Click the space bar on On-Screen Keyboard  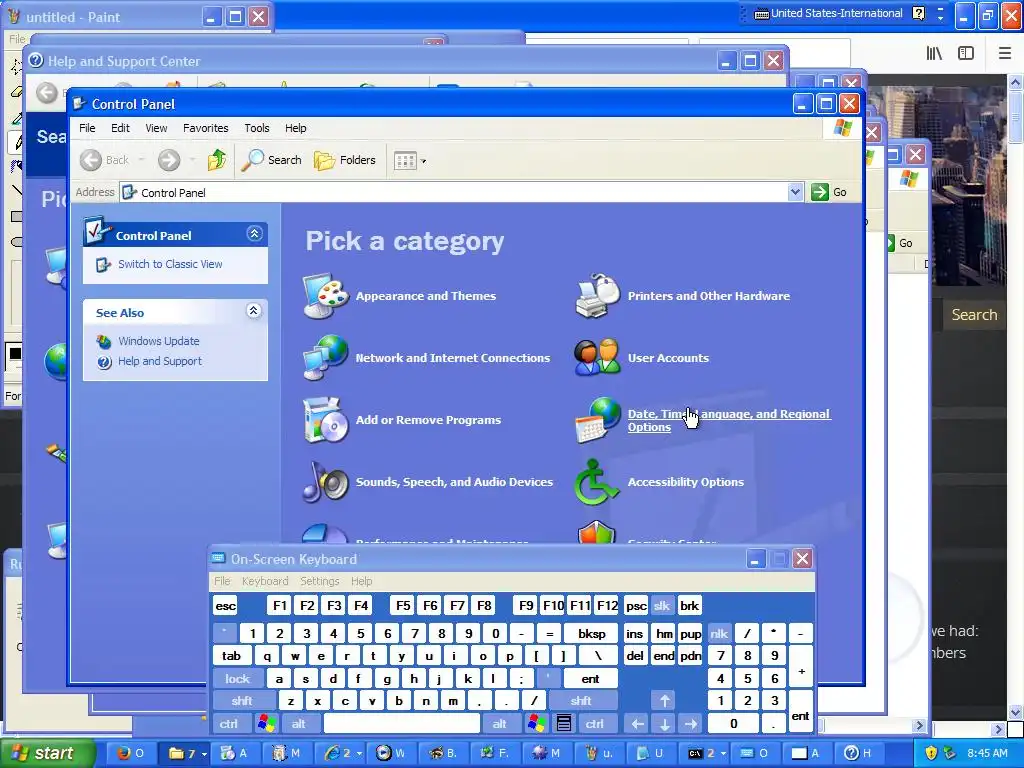(402, 724)
